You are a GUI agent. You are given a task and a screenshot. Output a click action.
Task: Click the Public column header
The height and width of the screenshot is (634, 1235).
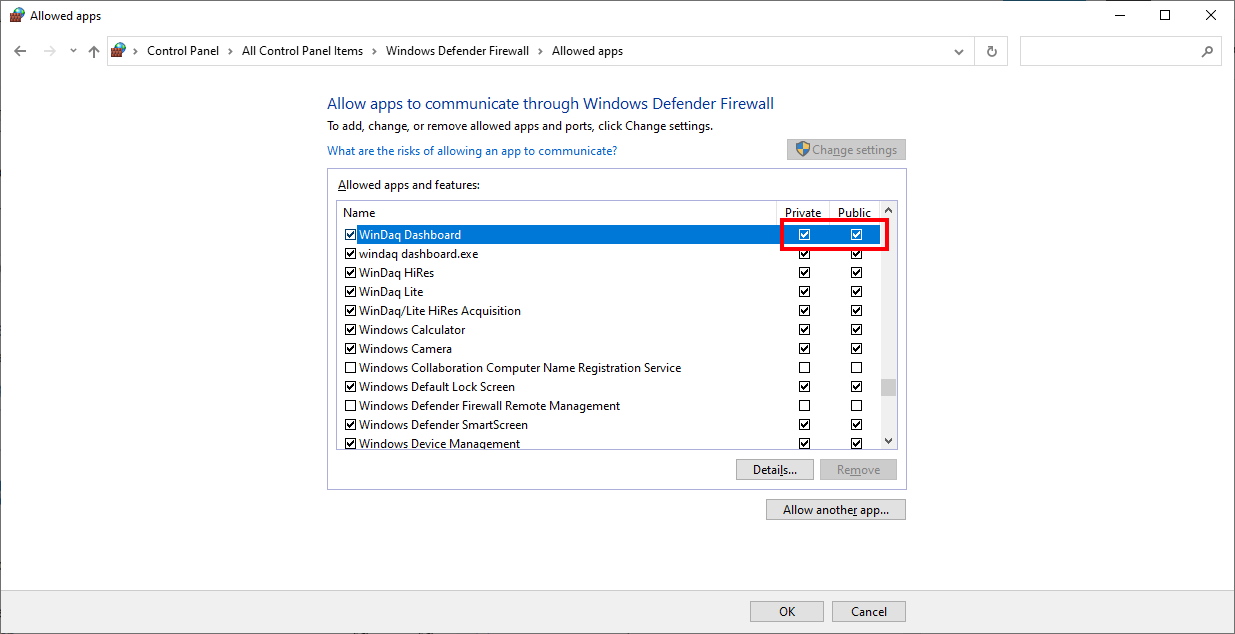point(854,212)
